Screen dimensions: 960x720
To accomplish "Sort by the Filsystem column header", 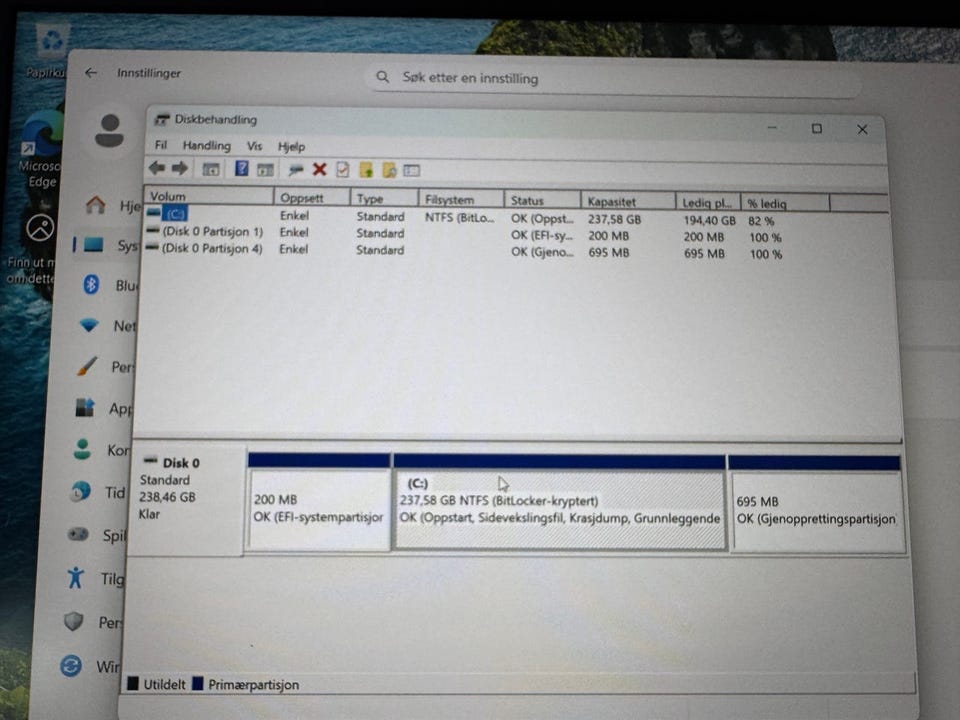I will 462,200.
